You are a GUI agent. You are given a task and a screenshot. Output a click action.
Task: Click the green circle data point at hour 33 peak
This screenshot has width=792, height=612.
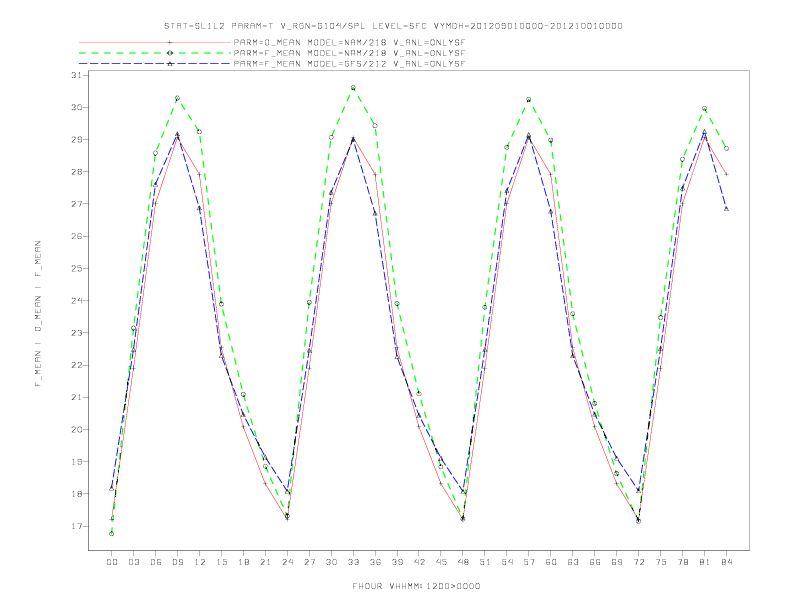pyautogui.click(x=353, y=88)
